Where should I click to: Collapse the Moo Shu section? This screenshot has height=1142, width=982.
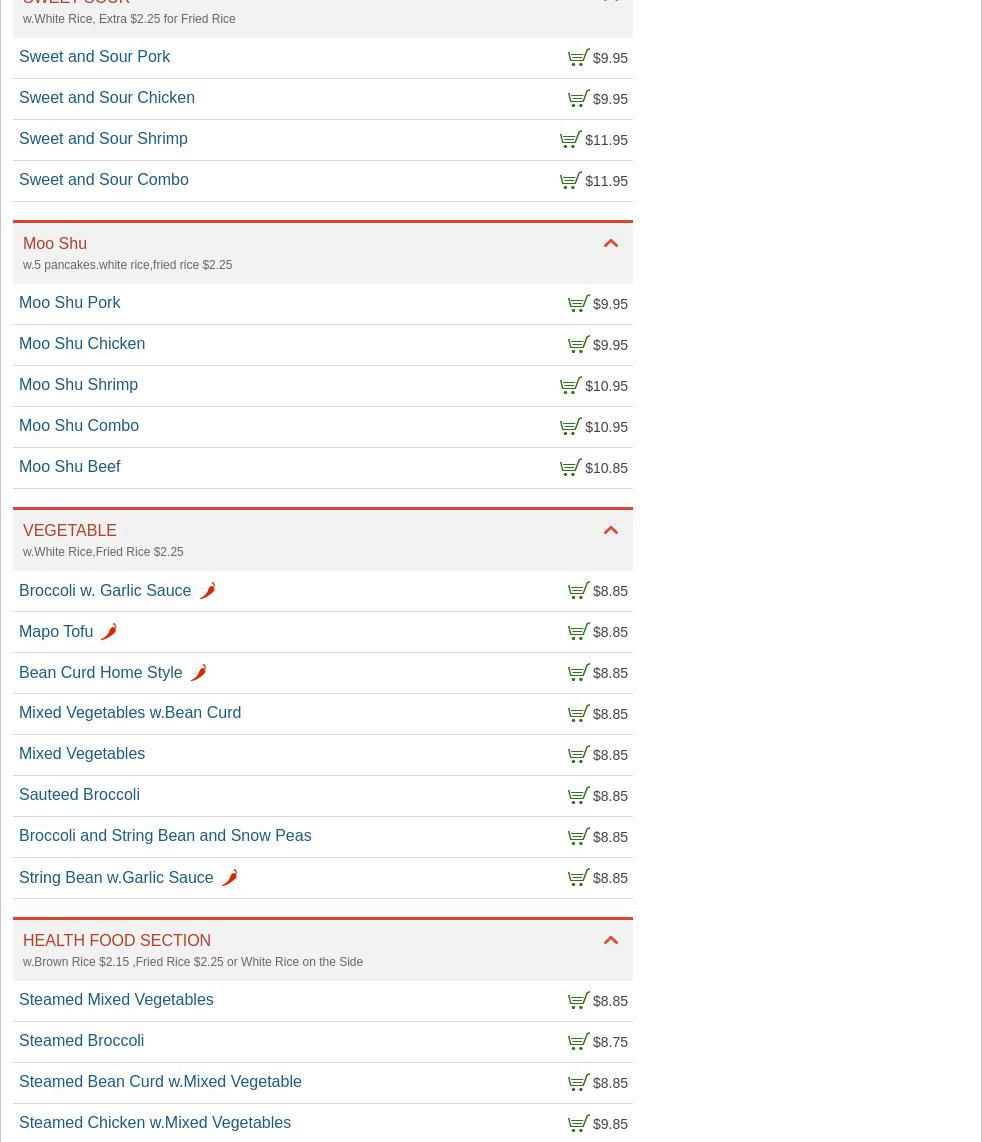pos(611,244)
